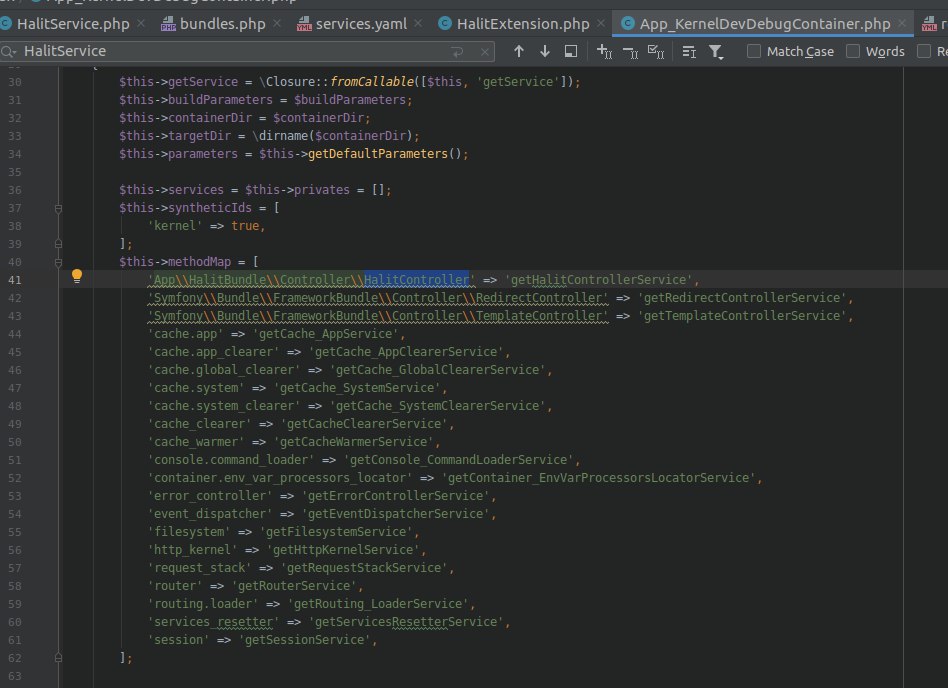Switch to the HalitExtension.php tab
Image resolution: width=948 pixels, height=688 pixels.
[514, 24]
